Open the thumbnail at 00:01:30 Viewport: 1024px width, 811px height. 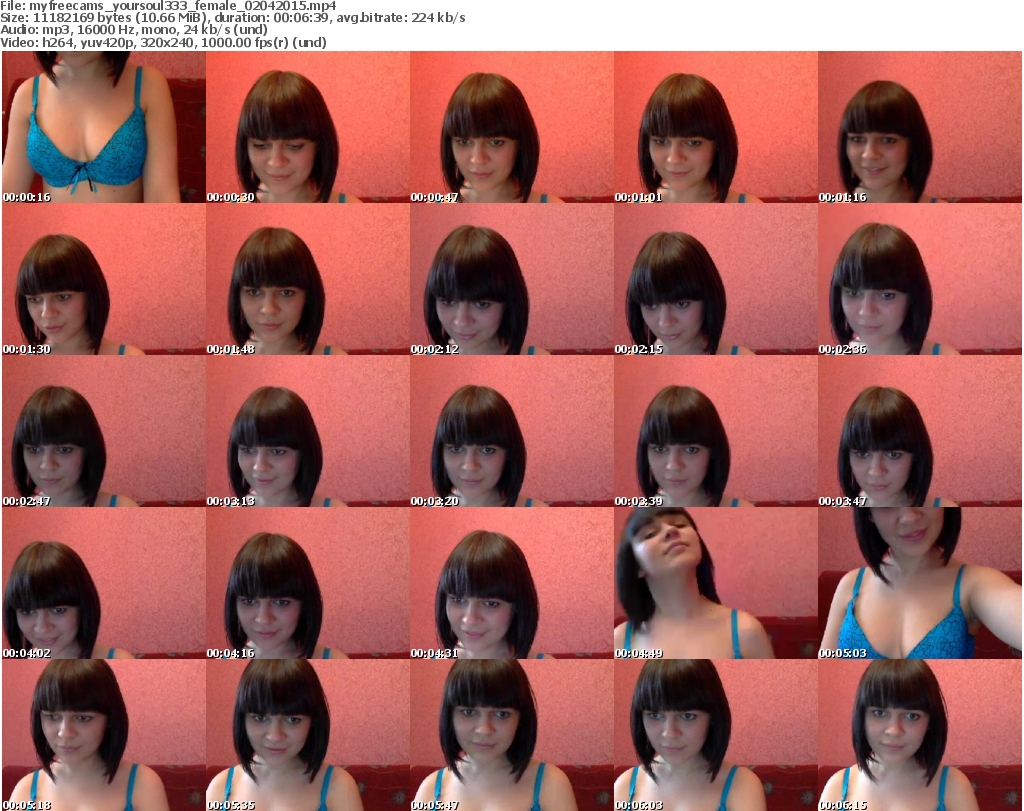click(104, 279)
